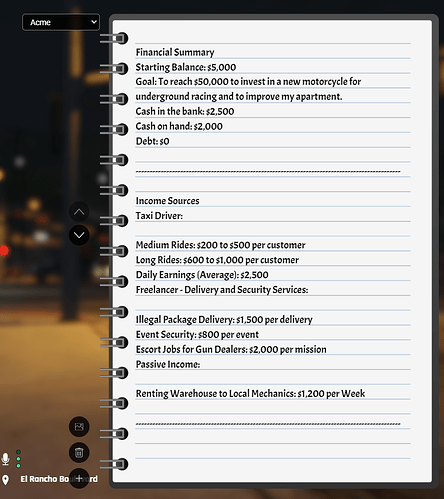Go to next notebook page with down arrow

tap(79, 235)
